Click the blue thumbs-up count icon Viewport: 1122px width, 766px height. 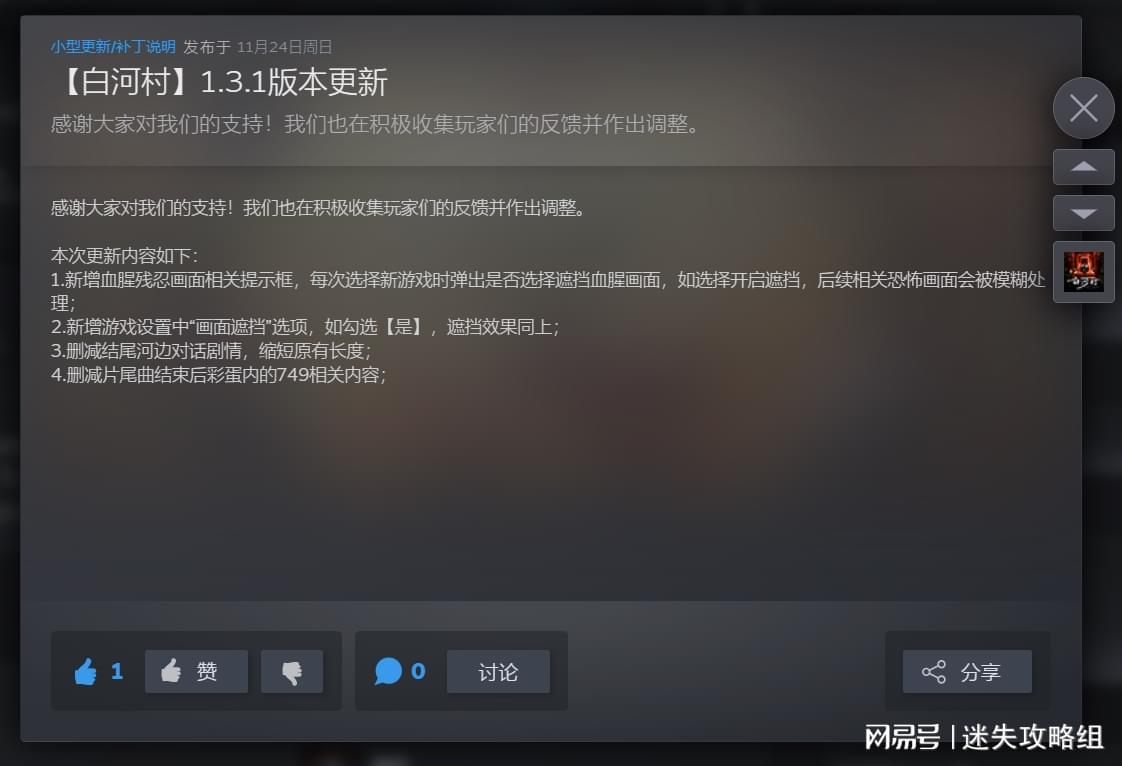tap(85, 672)
